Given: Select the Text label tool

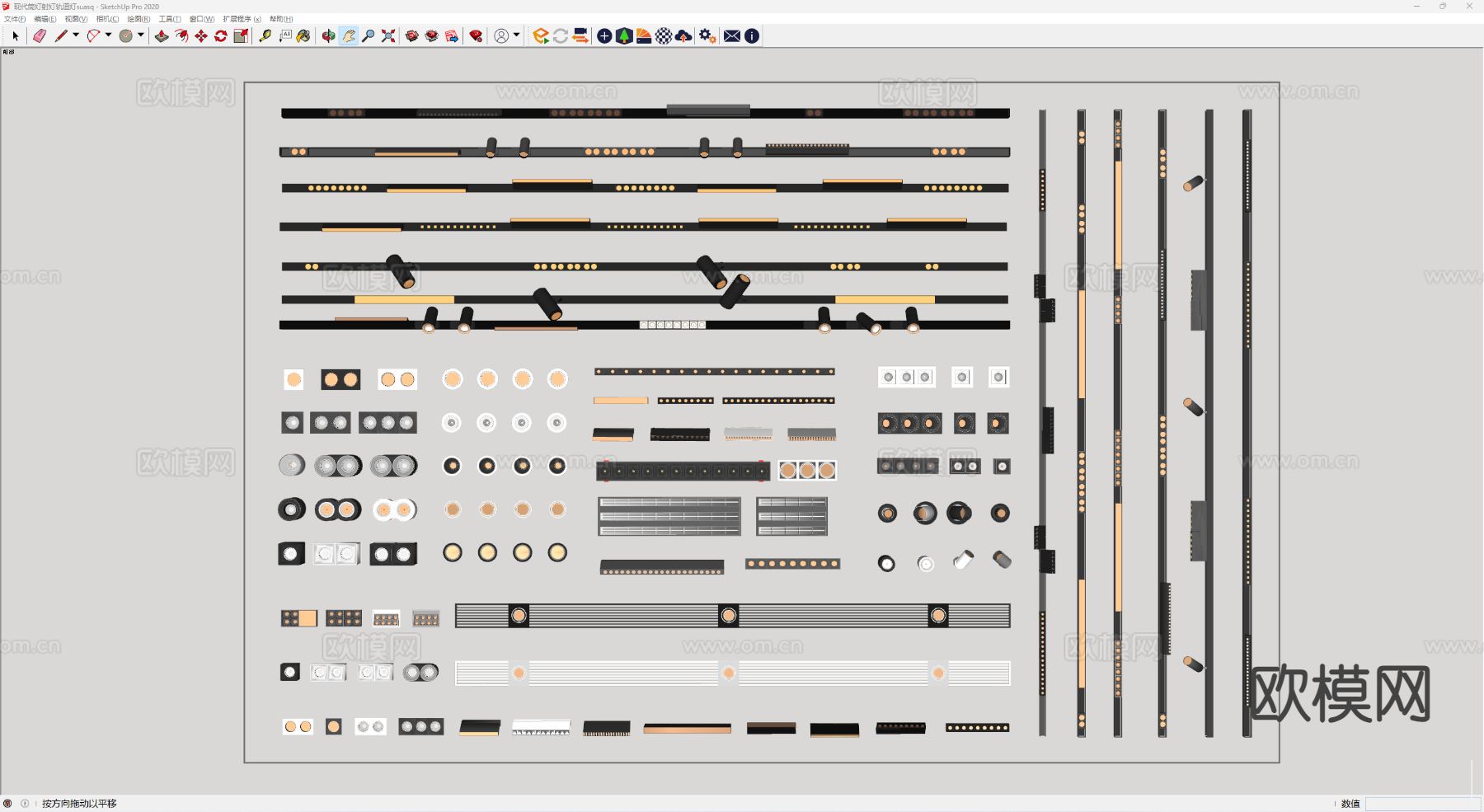Looking at the screenshot, I should coord(285,36).
